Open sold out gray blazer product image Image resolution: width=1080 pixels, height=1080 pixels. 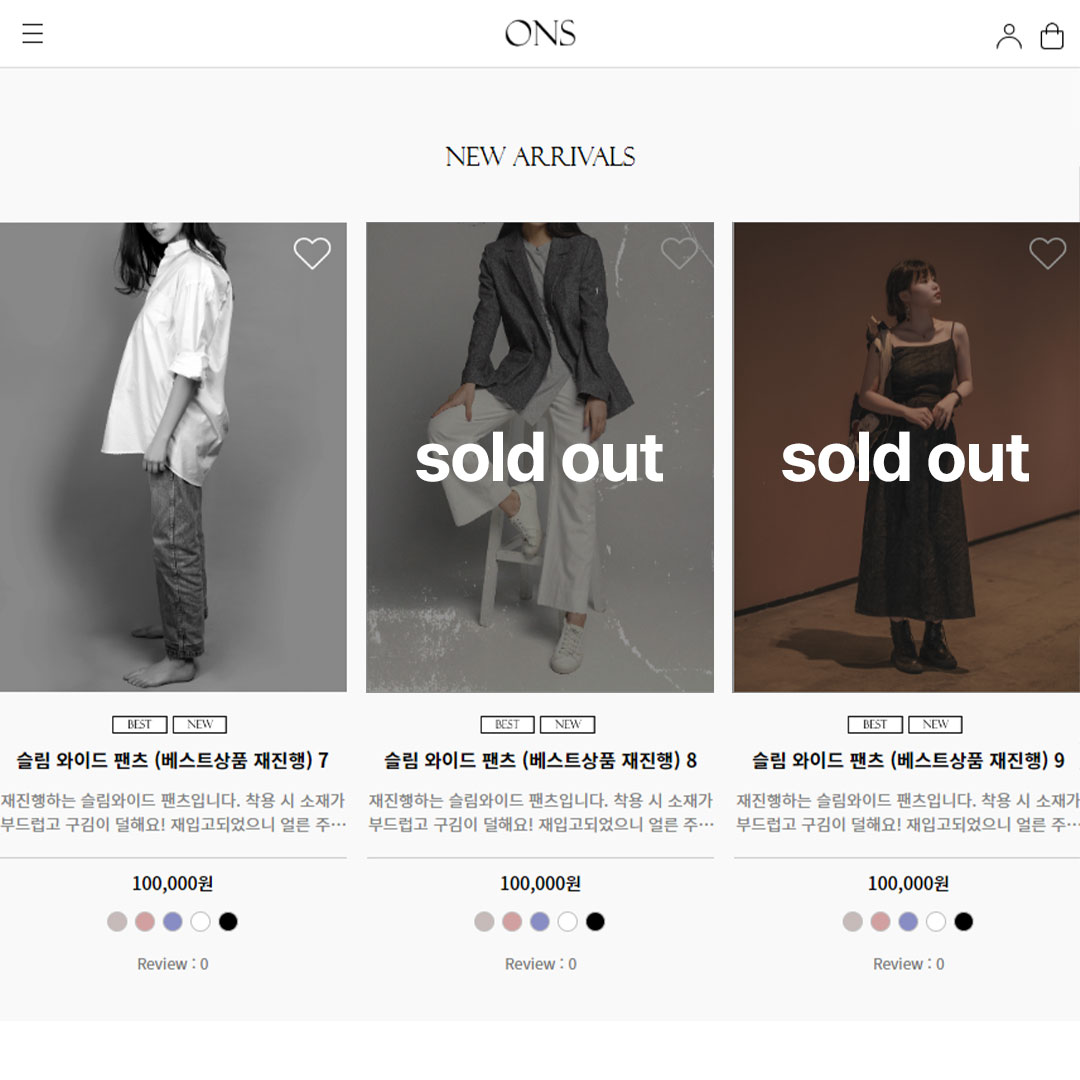540,457
